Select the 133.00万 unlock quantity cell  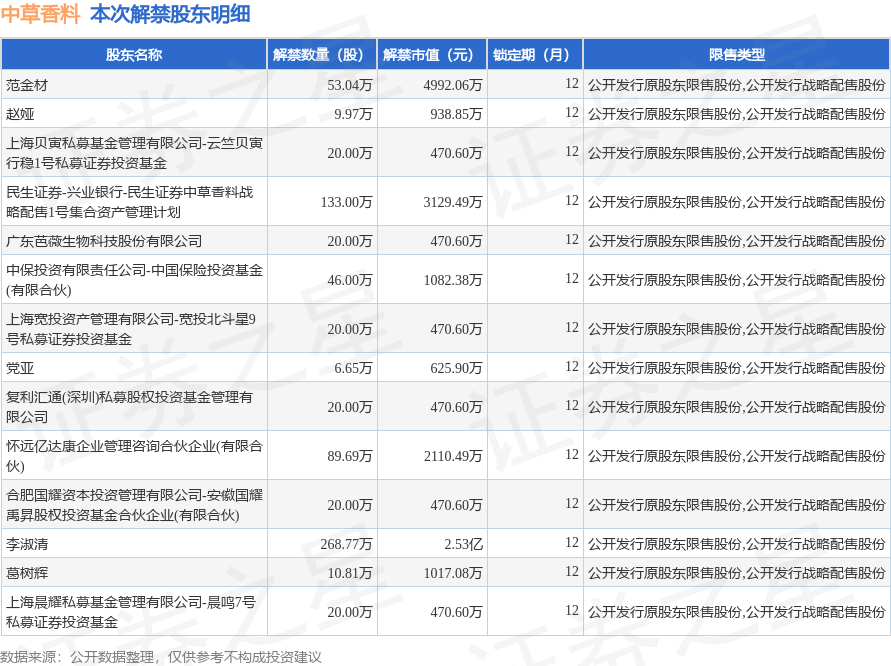tap(346, 202)
